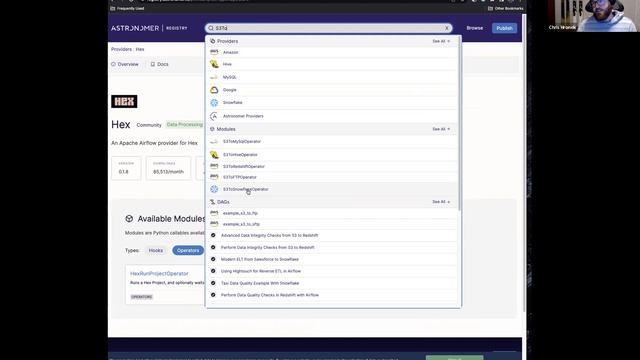Click icon beside Using Hightouch for Reverse ETL

[x=213, y=271]
